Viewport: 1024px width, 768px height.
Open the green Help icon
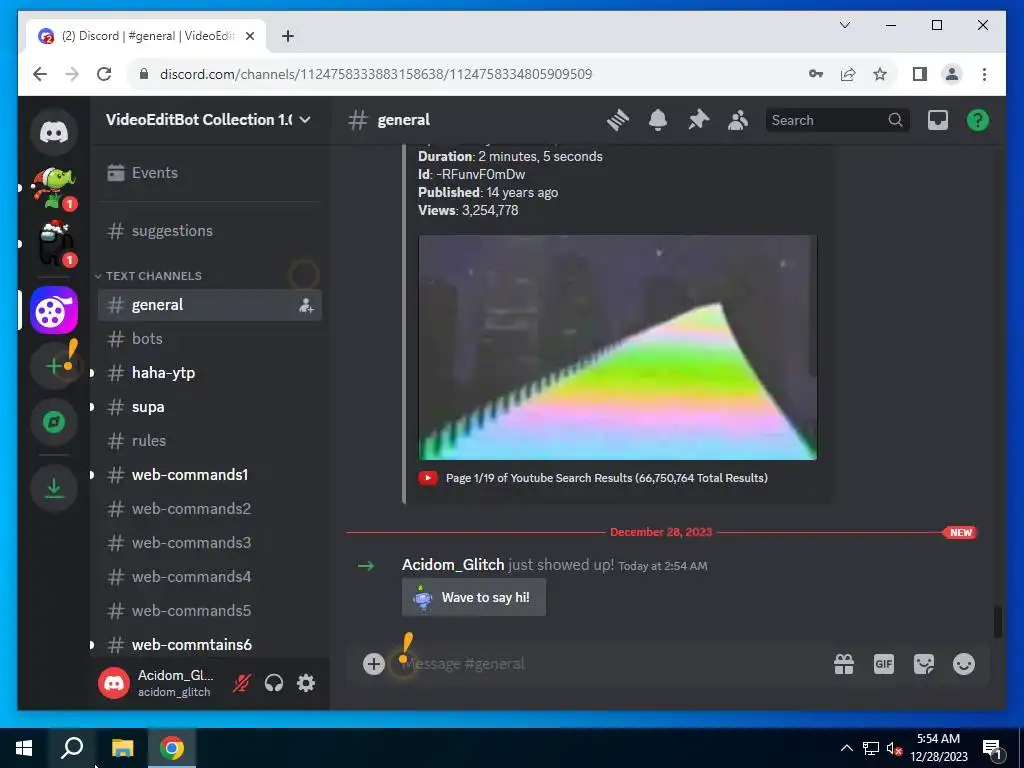(x=978, y=120)
